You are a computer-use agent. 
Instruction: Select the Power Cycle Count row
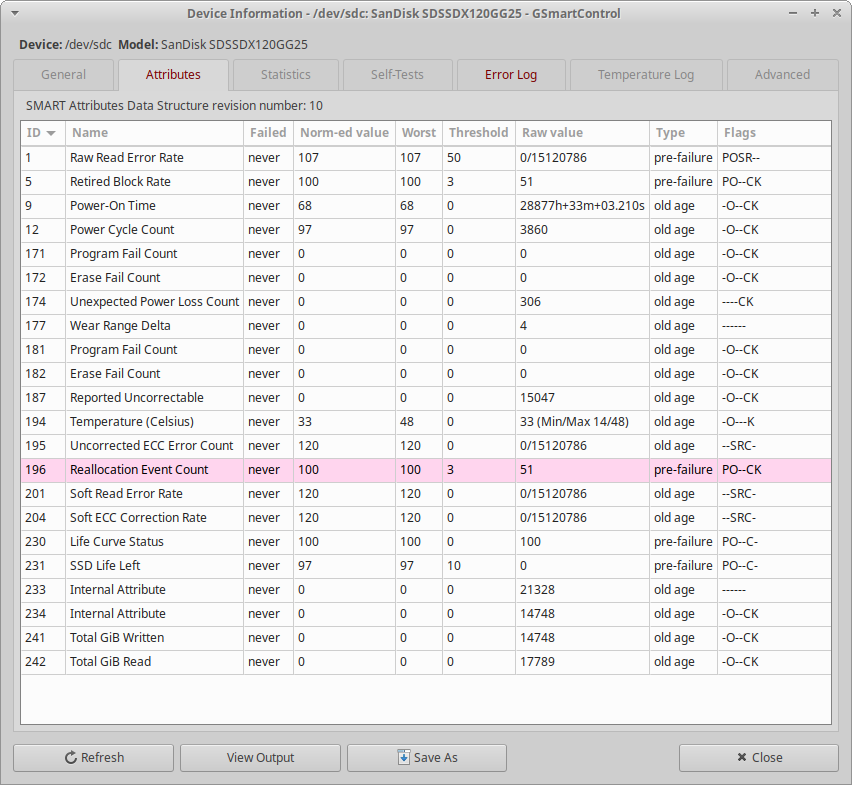[x=426, y=230]
